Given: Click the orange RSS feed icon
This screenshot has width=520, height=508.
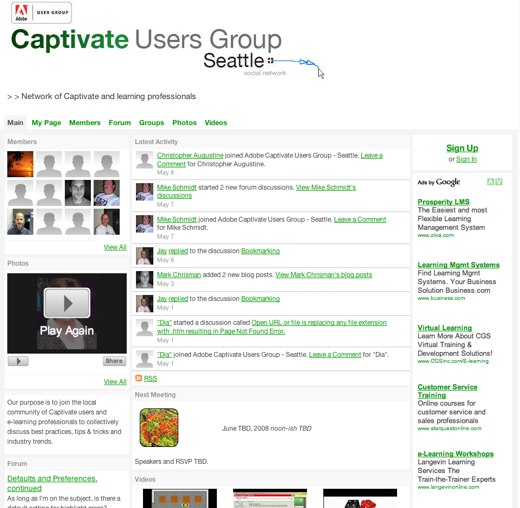Looking at the screenshot, I should point(138,378).
